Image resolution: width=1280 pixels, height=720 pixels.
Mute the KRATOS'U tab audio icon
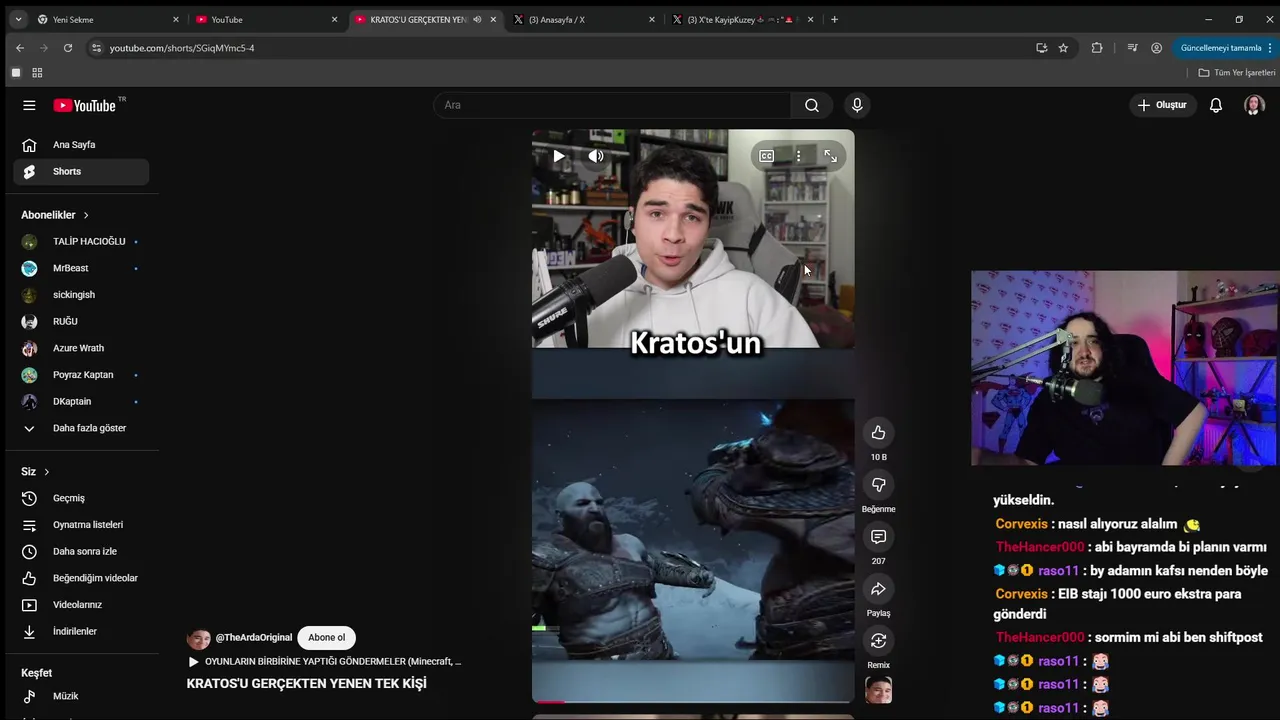point(477,19)
